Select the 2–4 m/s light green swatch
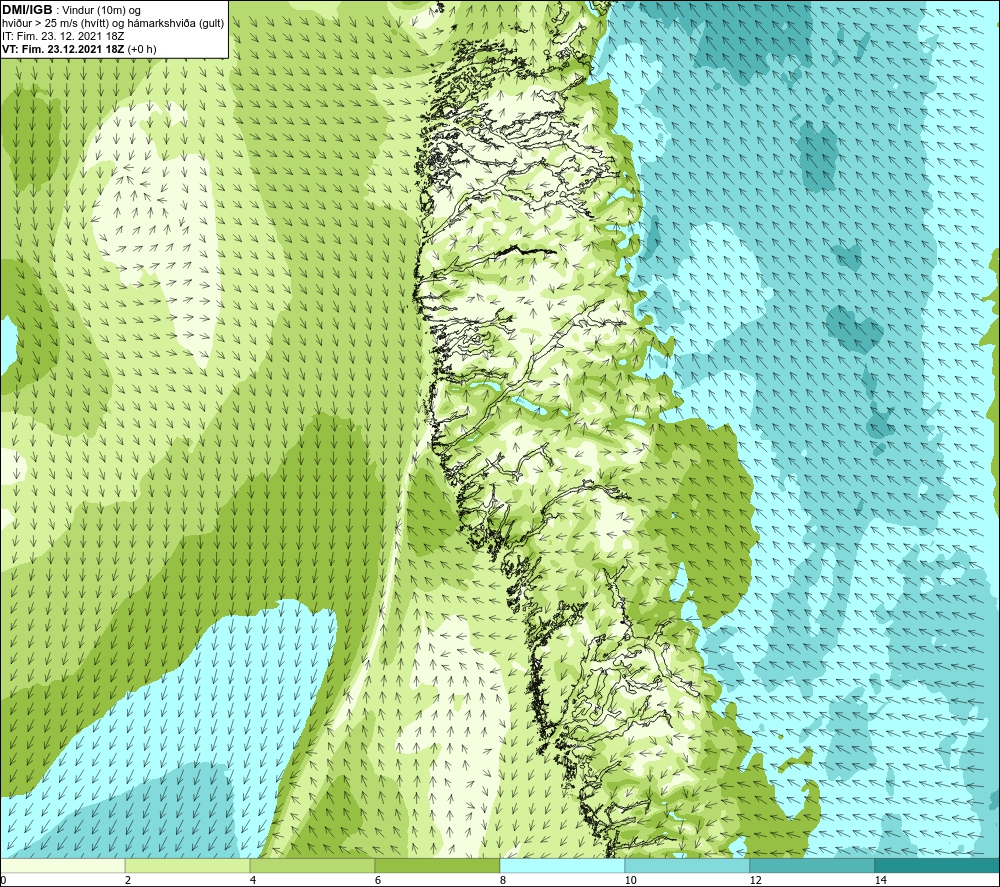 click(x=188, y=866)
